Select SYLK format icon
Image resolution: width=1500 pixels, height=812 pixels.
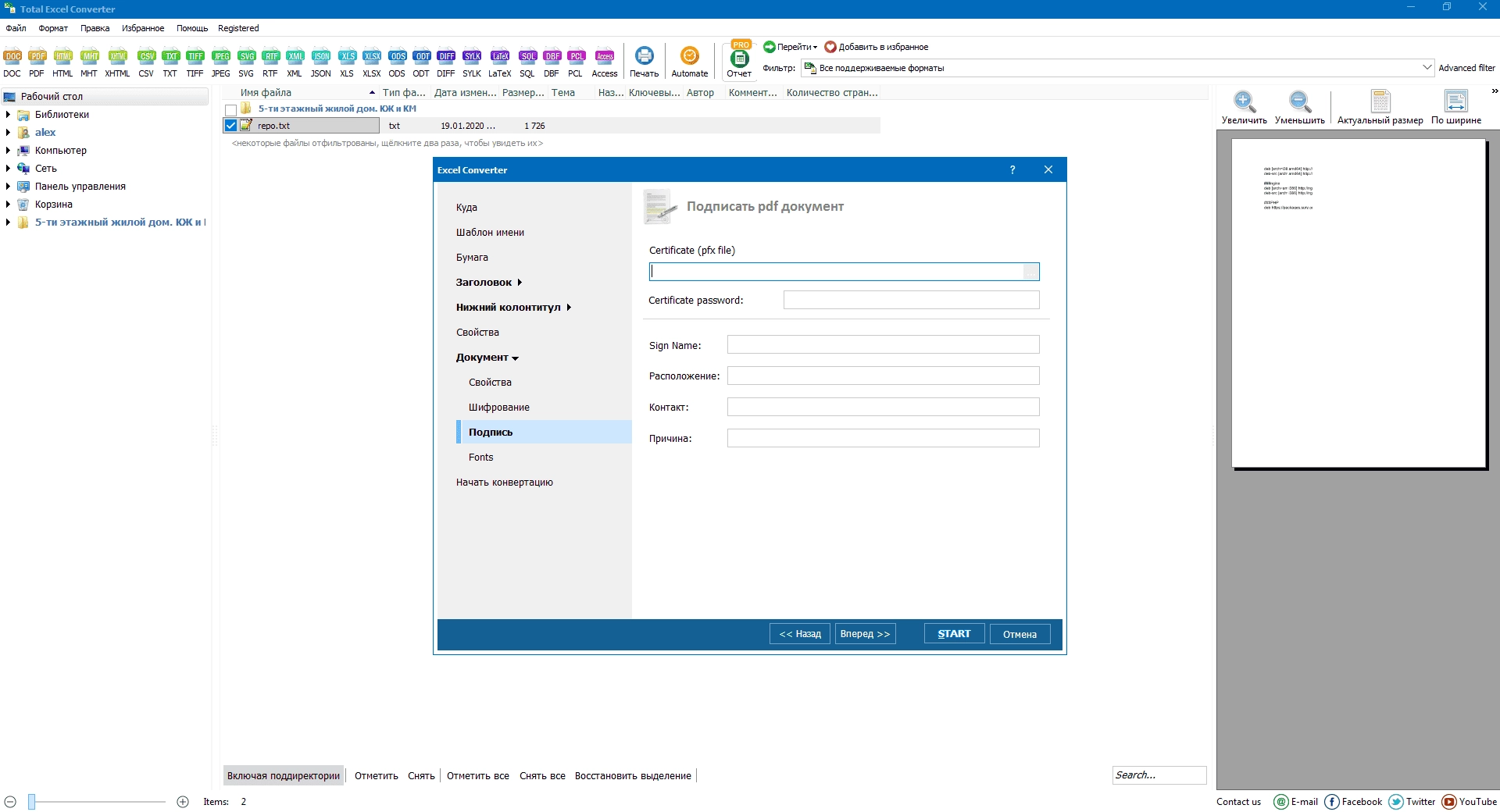tap(472, 62)
